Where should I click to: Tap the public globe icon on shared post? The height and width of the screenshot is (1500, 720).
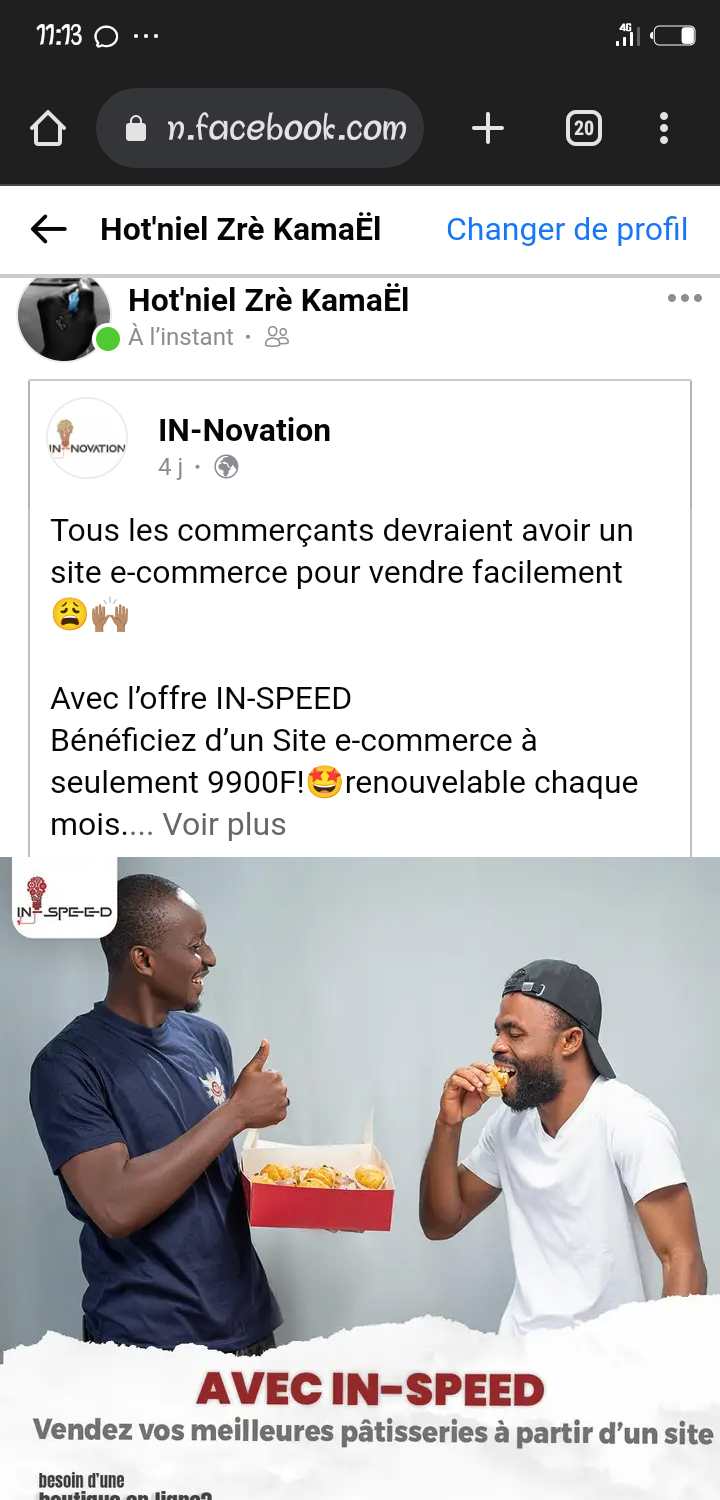pos(227,467)
